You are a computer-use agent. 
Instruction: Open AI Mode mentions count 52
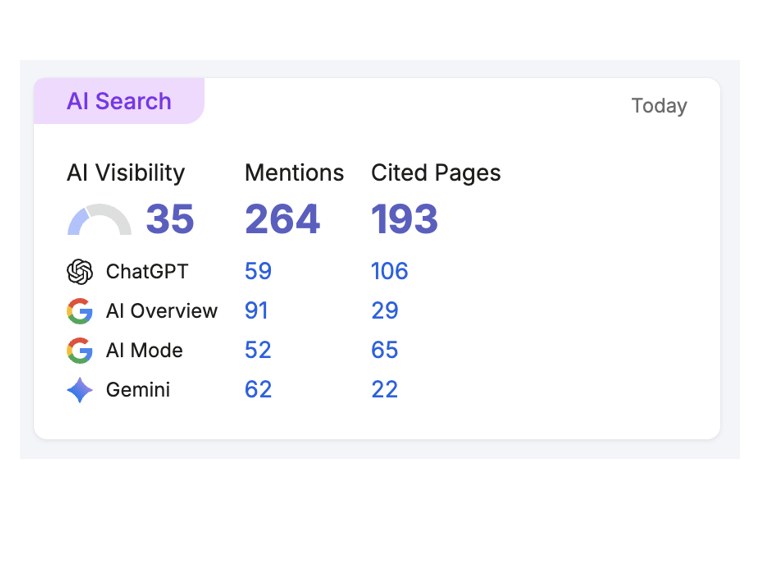tap(258, 350)
